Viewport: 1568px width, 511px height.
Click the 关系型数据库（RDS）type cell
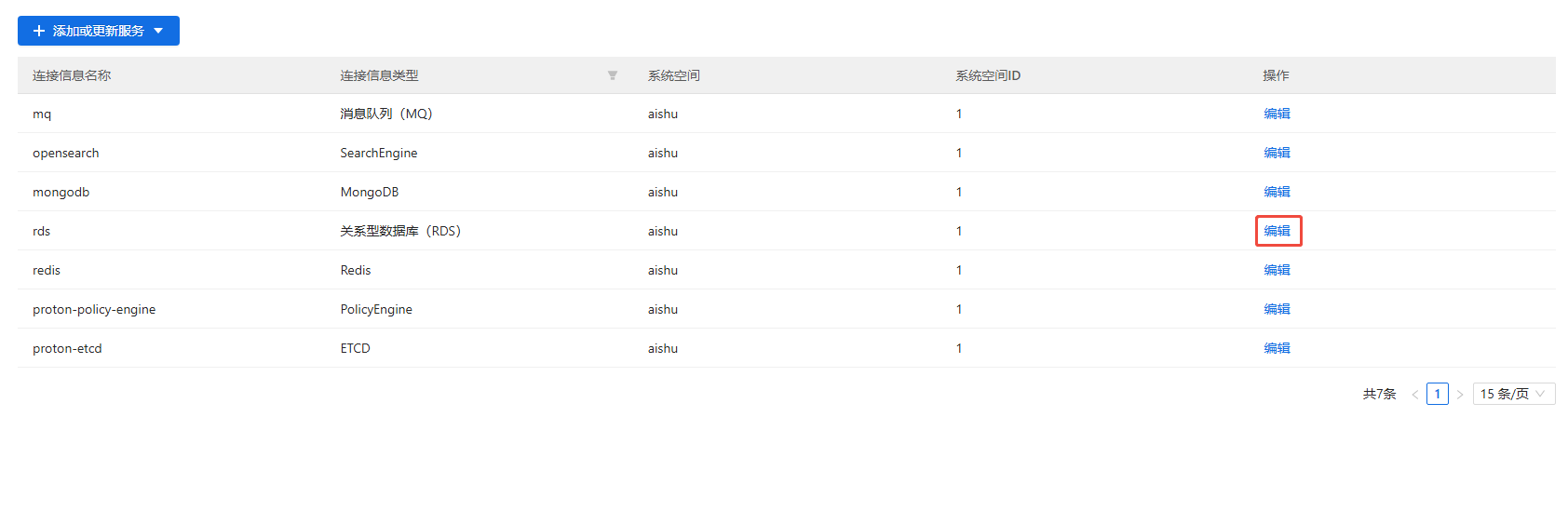(x=400, y=231)
